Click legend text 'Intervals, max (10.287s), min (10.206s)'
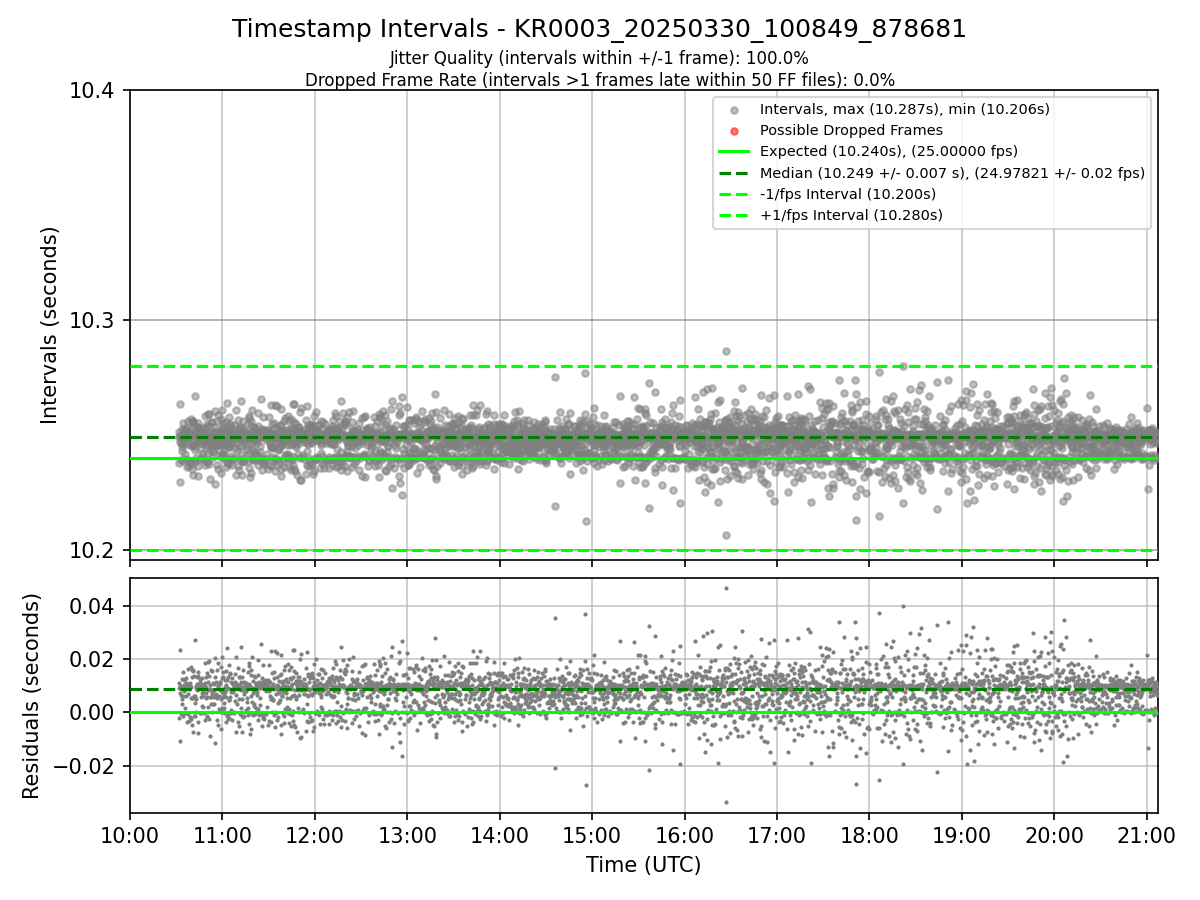Screen dimensions: 1200x900 click(905, 109)
